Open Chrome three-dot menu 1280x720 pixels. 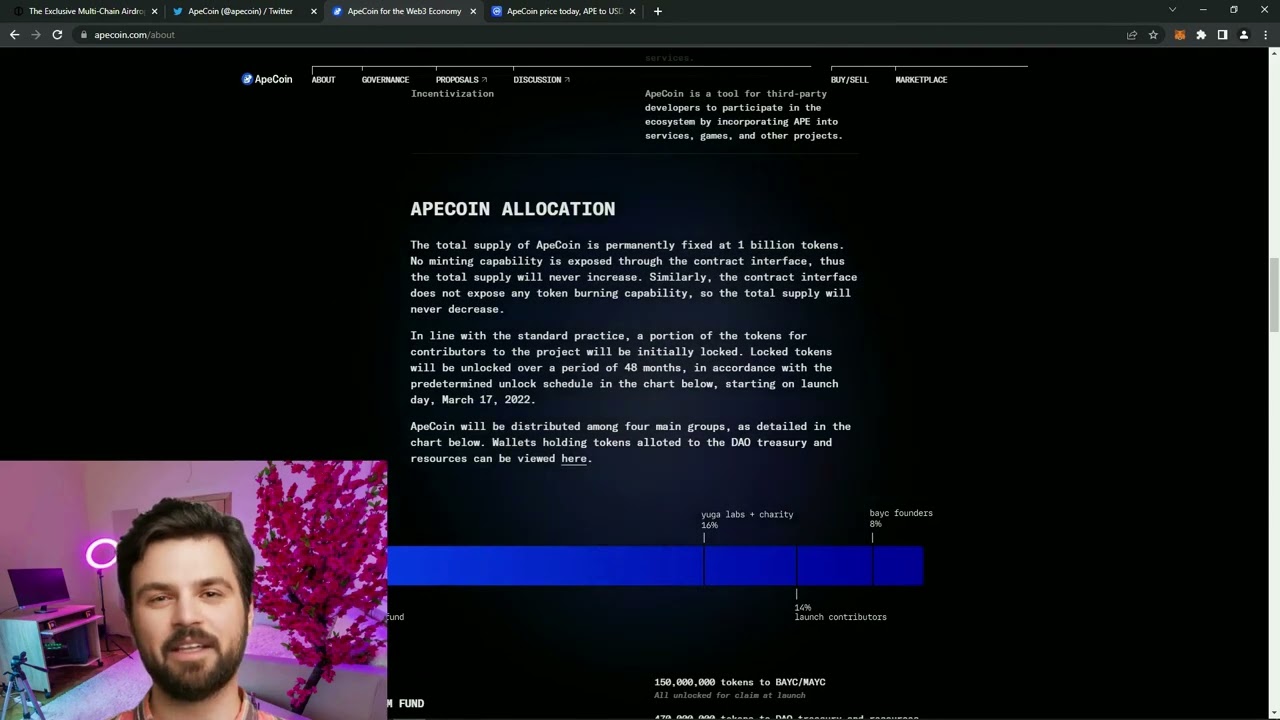coord(1265,35)
